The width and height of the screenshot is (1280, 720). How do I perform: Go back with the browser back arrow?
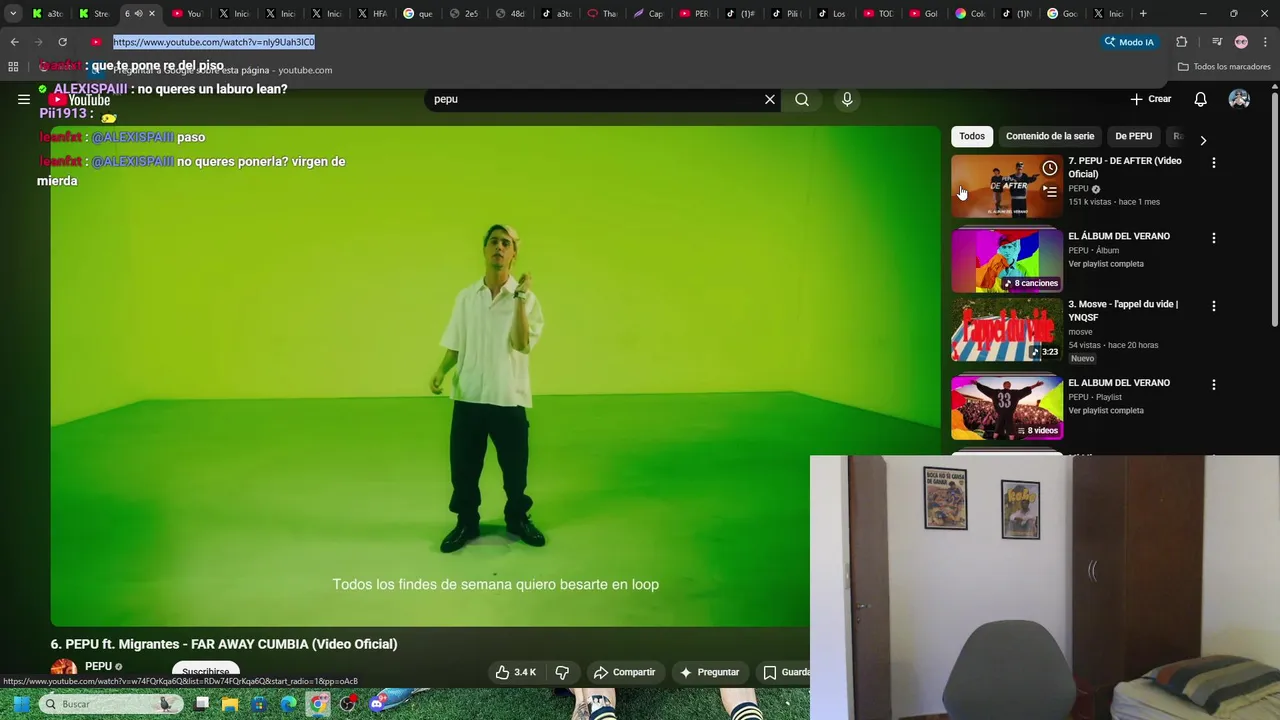click(14, 42)
